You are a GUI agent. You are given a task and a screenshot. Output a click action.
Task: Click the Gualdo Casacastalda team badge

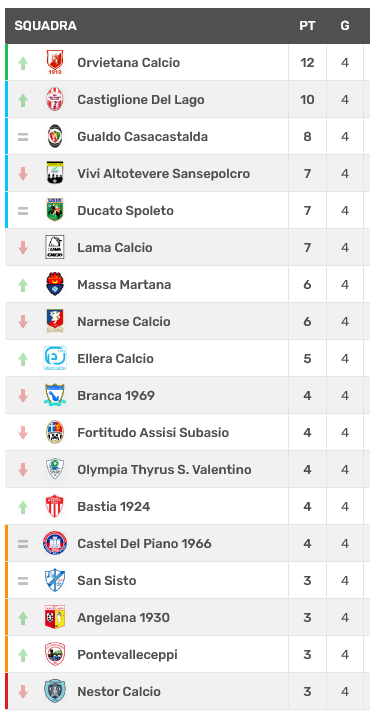[x=55, y=137]
